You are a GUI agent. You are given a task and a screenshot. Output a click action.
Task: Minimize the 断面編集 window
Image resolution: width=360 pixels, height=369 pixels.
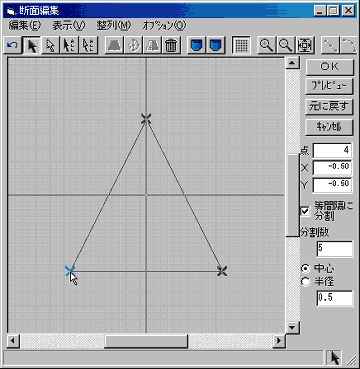tap(320, 11)
